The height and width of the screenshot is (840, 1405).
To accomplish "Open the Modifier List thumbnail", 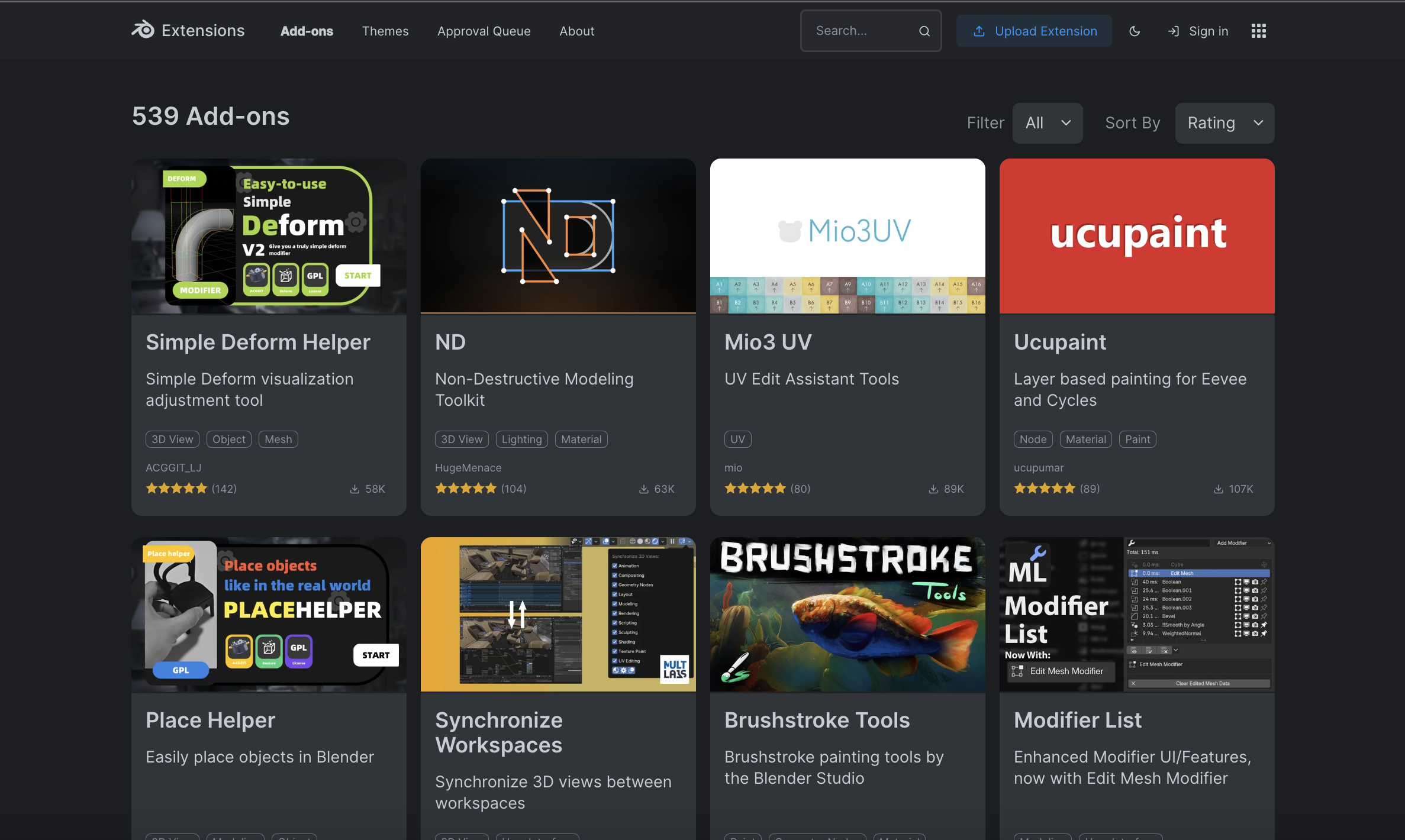I will coord(1137,615).
